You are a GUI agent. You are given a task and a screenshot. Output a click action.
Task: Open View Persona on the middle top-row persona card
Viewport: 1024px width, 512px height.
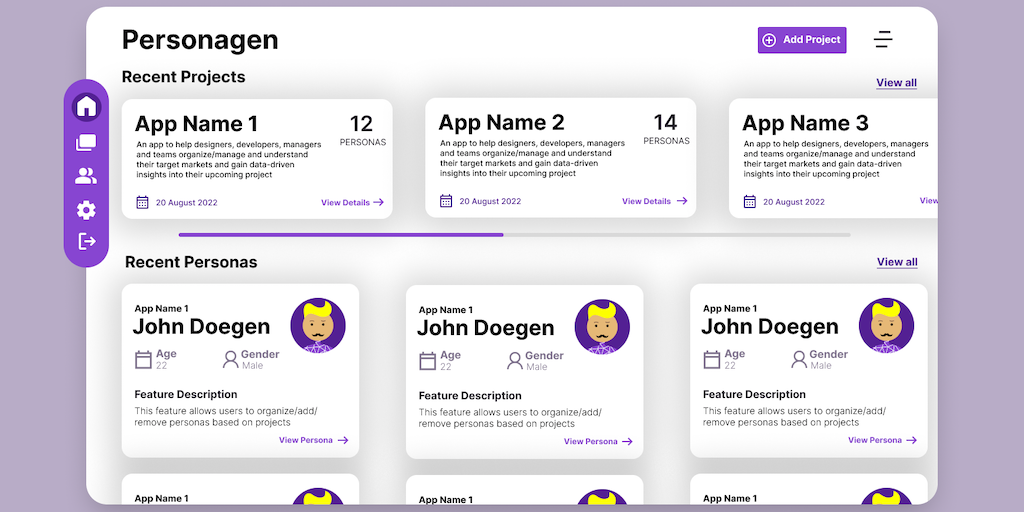[x=599, y=441]
